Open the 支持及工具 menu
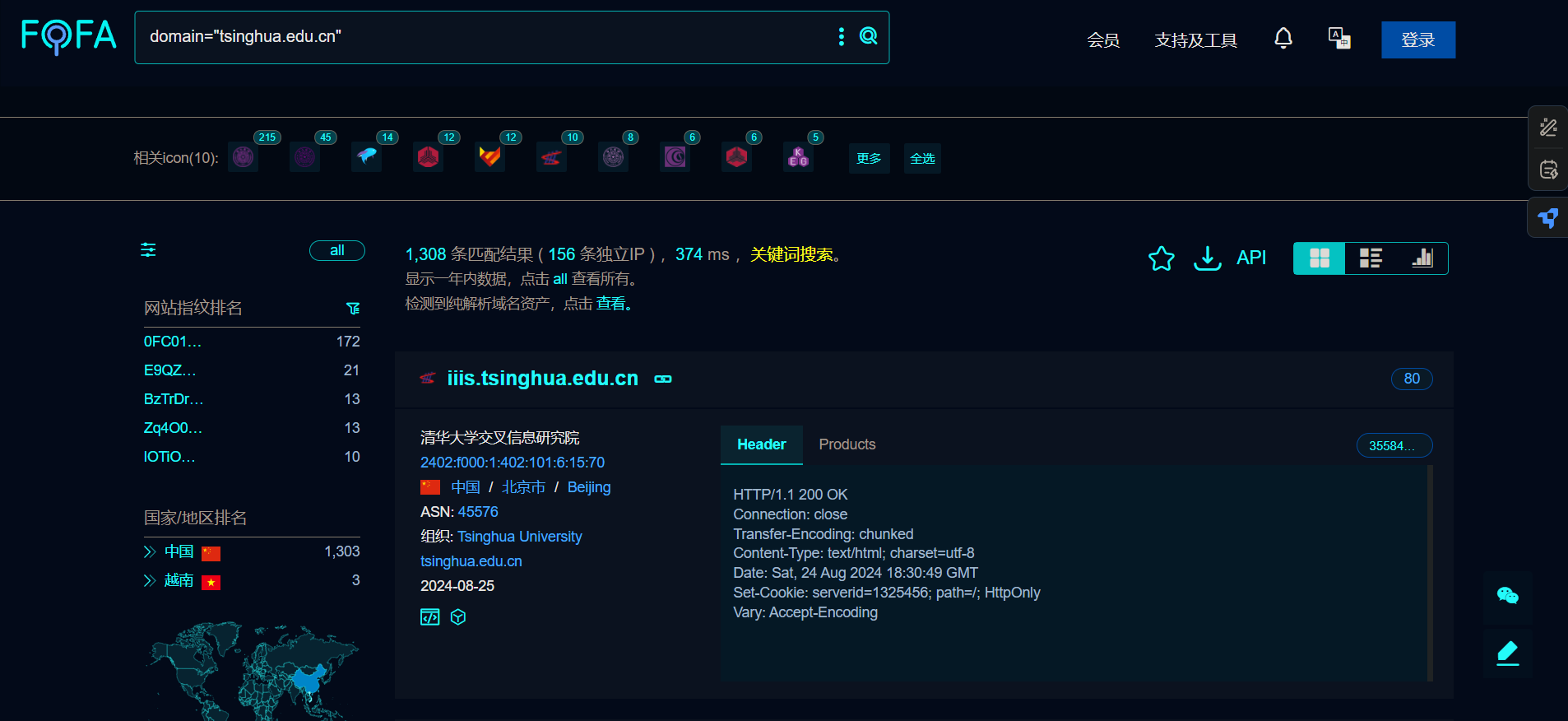The width and height of the screenshot is (1568, 721). pos(1196,40)
